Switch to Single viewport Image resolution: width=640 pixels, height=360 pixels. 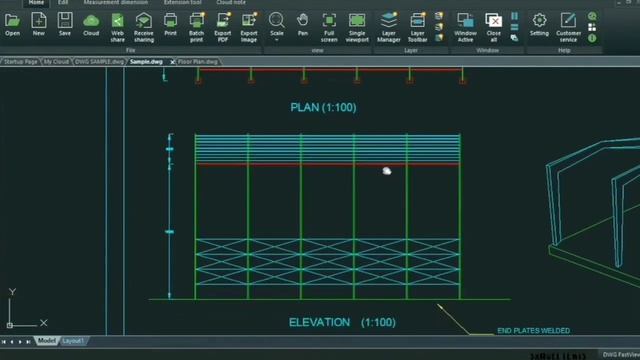[357, 28]
